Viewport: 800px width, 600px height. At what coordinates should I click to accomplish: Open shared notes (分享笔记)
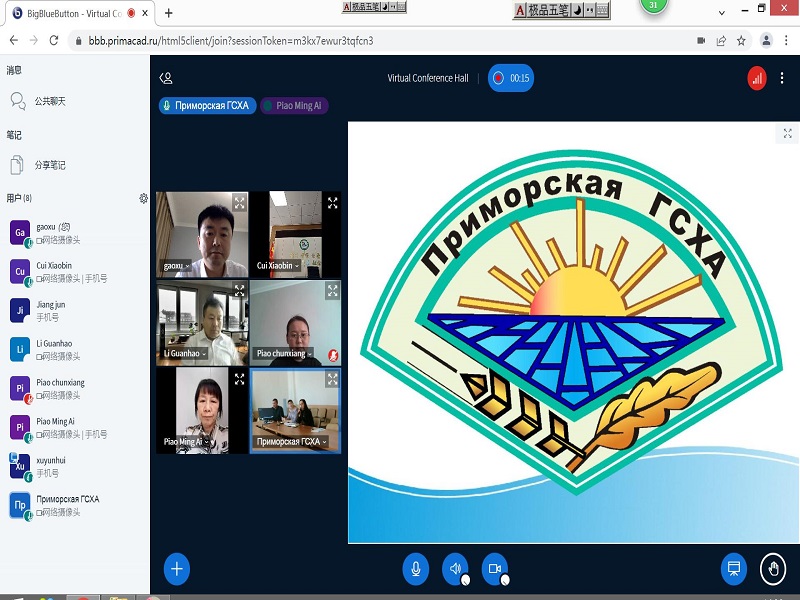pyautogui.click(x=50, y=165)
